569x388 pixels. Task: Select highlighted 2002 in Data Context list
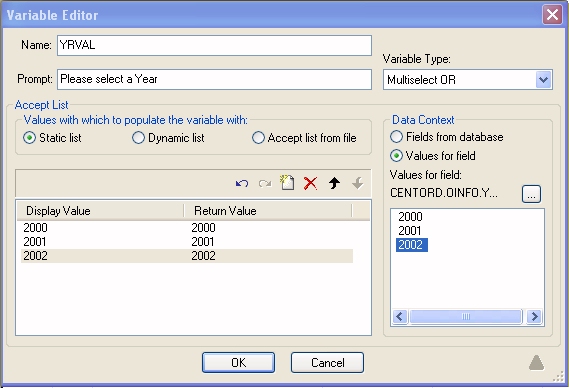click(412, 245)
